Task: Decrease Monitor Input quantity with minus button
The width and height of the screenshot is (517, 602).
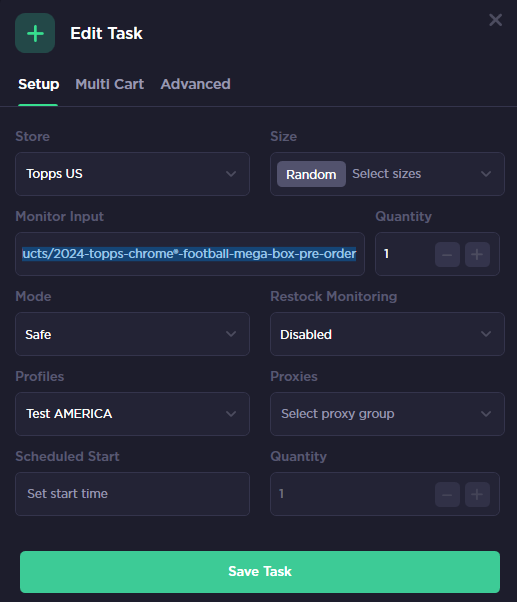Action: click(447, 254)
